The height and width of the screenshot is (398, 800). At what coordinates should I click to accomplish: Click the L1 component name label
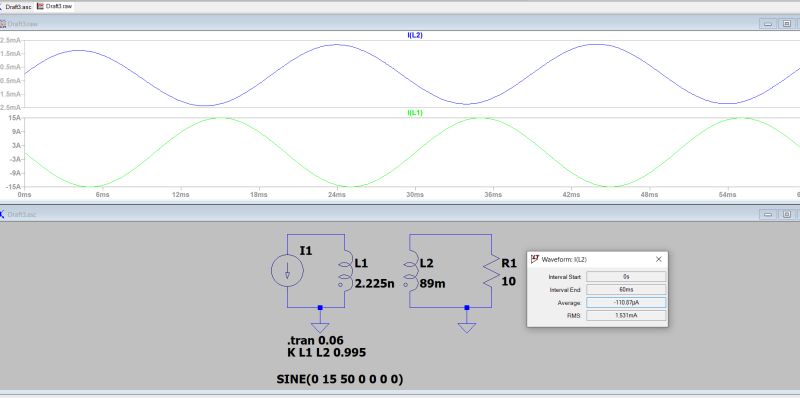(x=361, y=263)
